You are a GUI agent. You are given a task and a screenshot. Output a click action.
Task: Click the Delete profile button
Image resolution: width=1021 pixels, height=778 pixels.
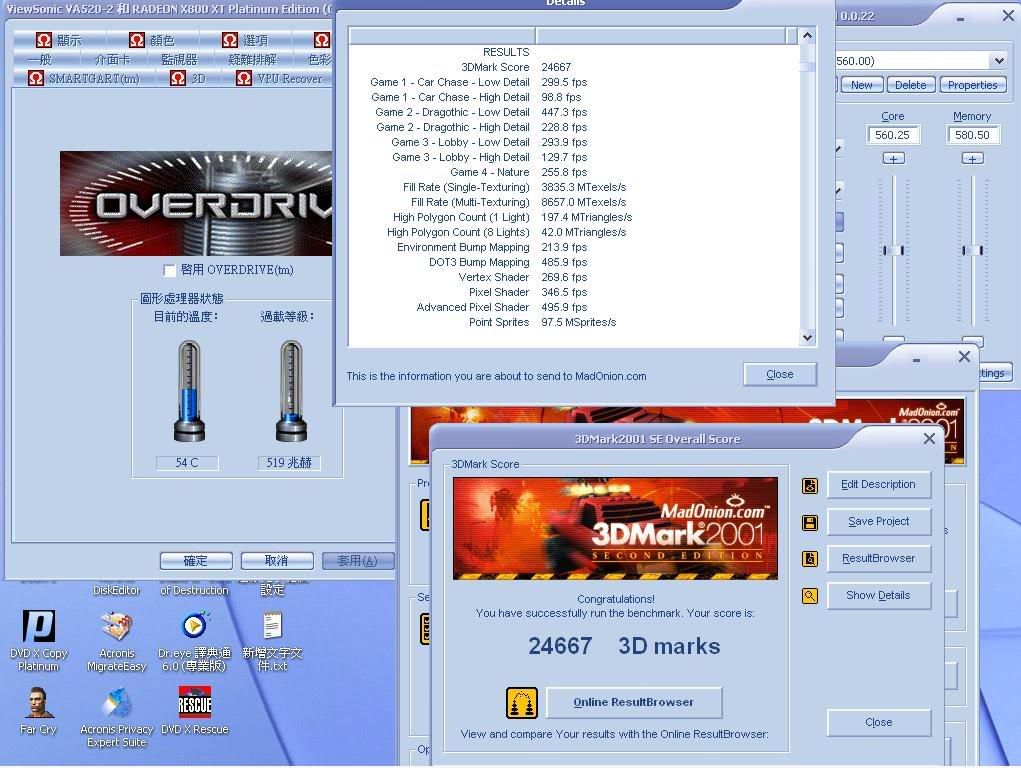(910, 85)
